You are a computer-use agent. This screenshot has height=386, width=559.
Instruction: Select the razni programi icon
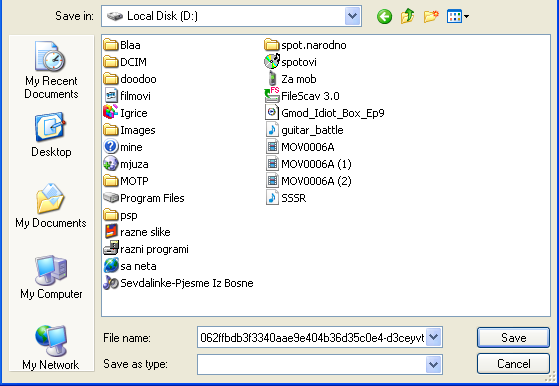(111, 249)
